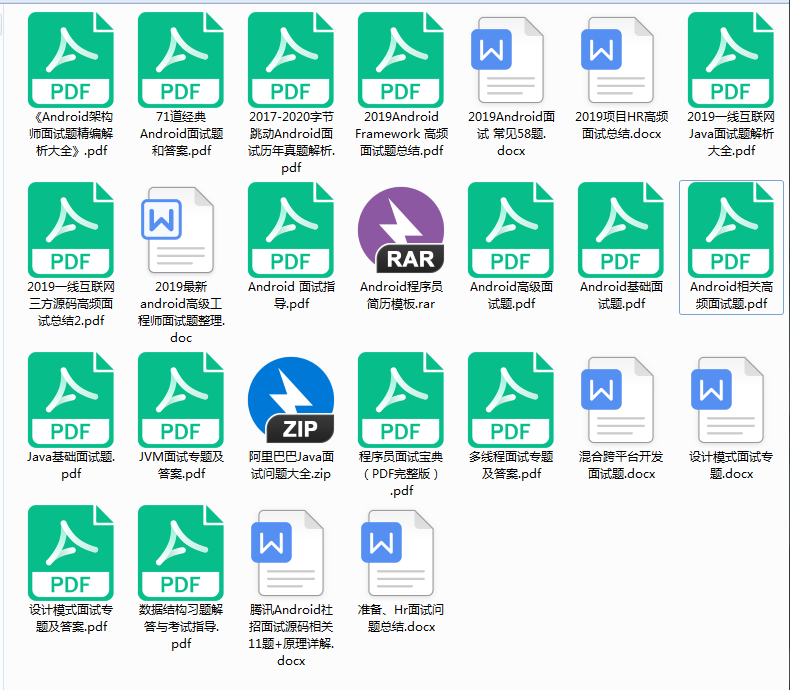Click the file name text "Android程序员简历模板.rar"
This screenshot has height=690, width=790.
click(401, 295)
